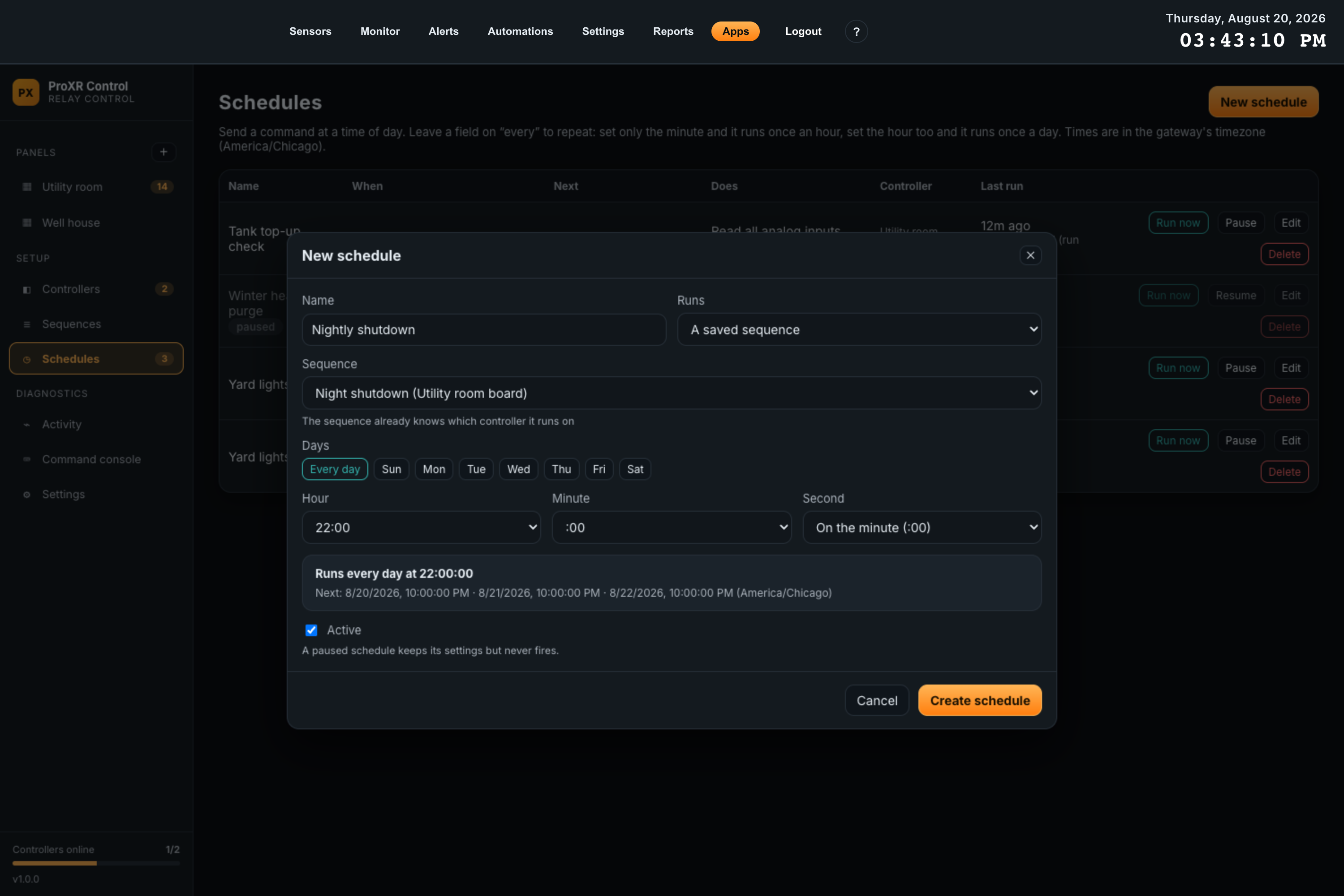Image resolution: width=1344 pixels, height=896 pixels.
Task: Click Run now for Tank top-up check
Action: (x=1178, y=223)
